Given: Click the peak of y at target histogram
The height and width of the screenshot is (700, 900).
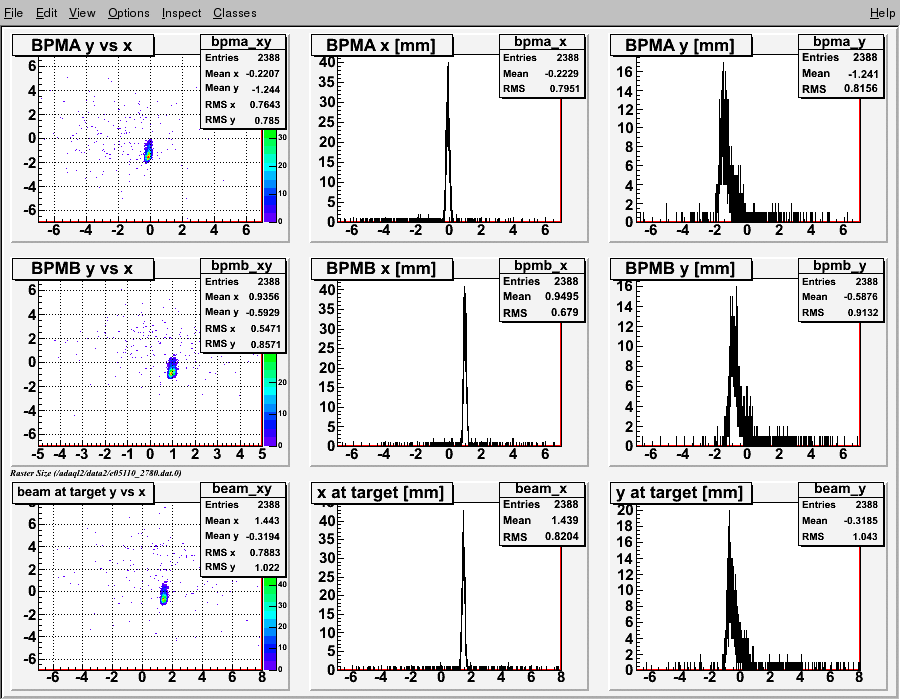Looking at the screenshot, I should (729, 511).
